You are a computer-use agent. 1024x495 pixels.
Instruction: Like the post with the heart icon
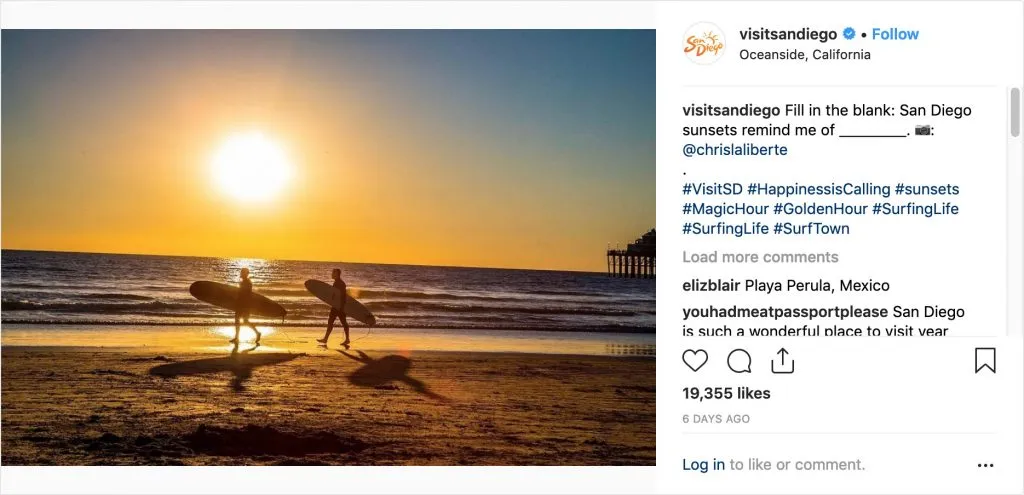click(695, 361)
